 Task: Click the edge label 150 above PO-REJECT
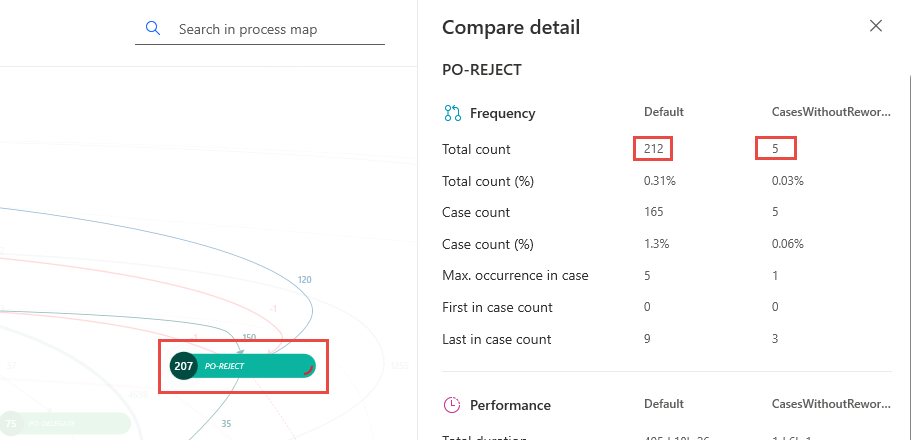point(249,337)
